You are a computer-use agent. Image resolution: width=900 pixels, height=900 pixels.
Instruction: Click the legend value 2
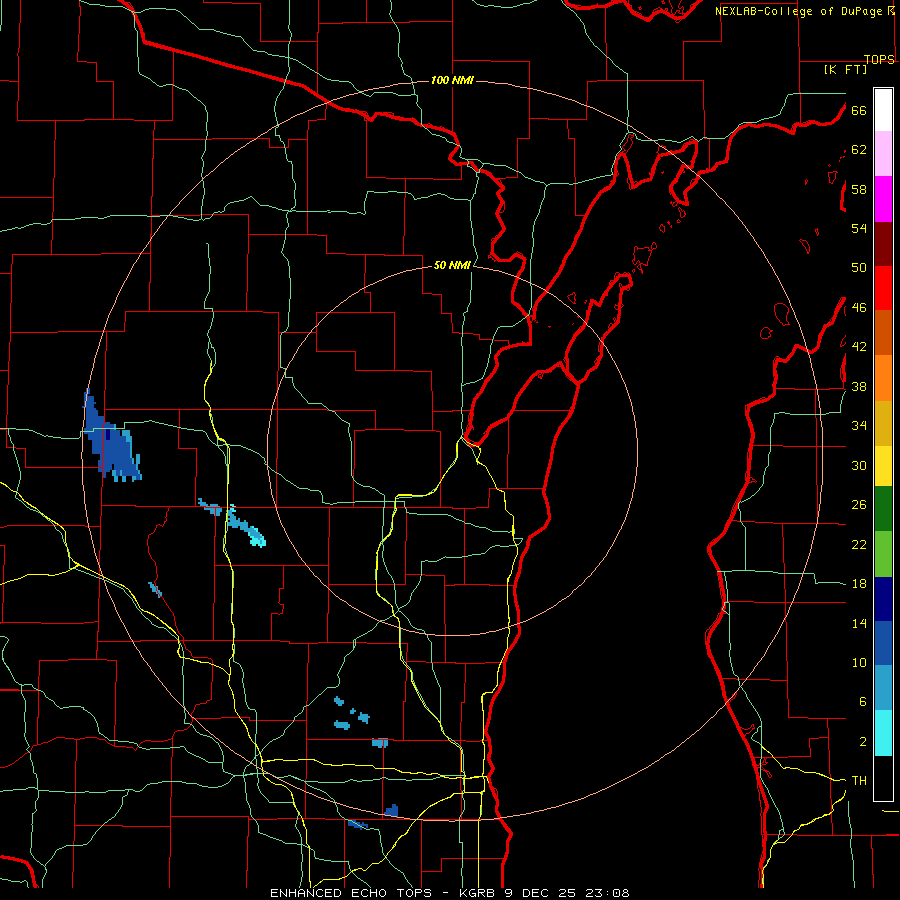click(x=862, y=742)
